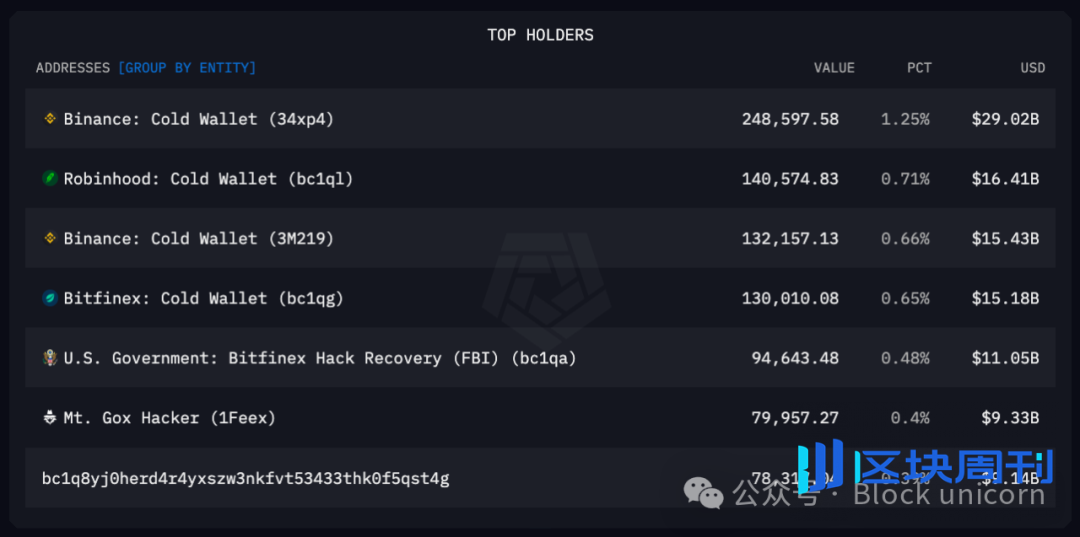Click the Binance logo beside Cold Wallet (3M219)
The width and height of the screenshot is (1080, 537).
pos(50,238)
